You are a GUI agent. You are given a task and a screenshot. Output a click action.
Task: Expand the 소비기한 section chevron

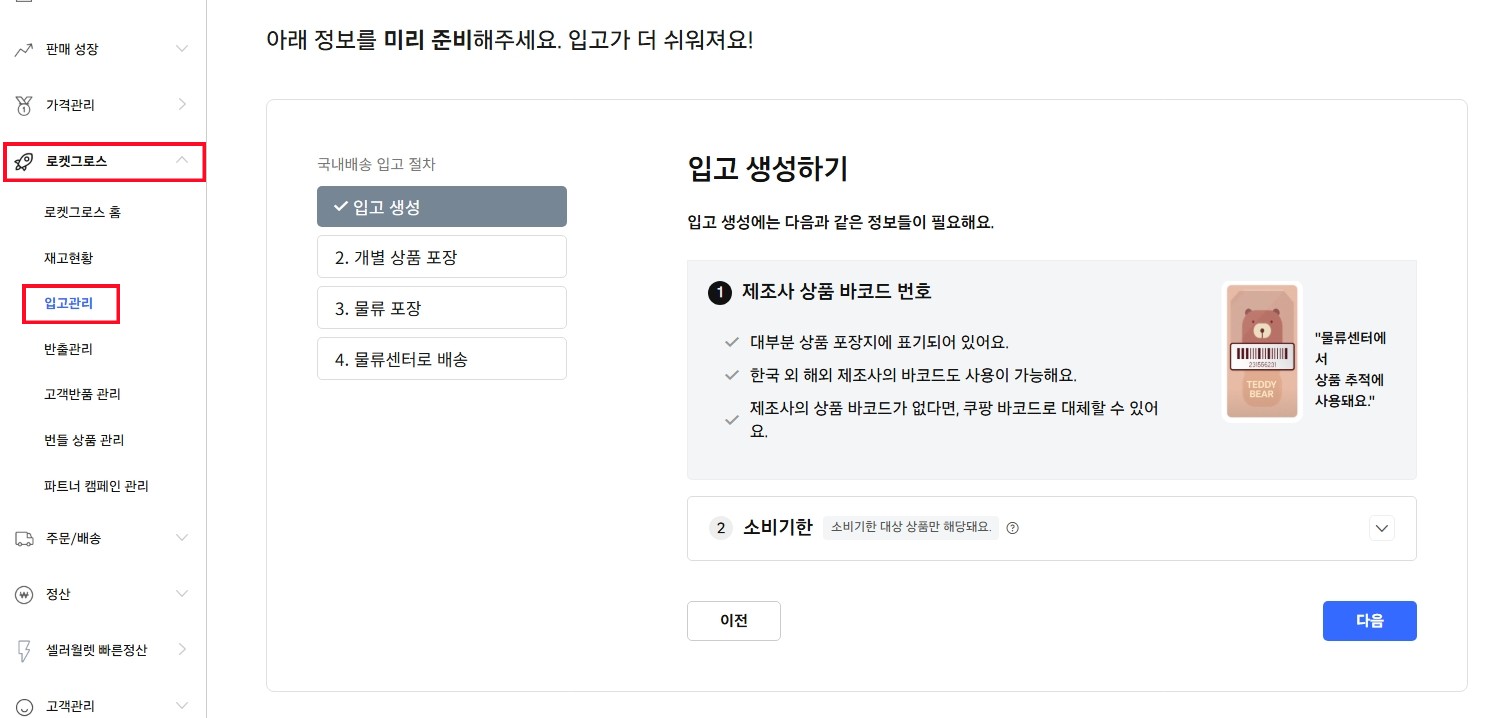1382,528
